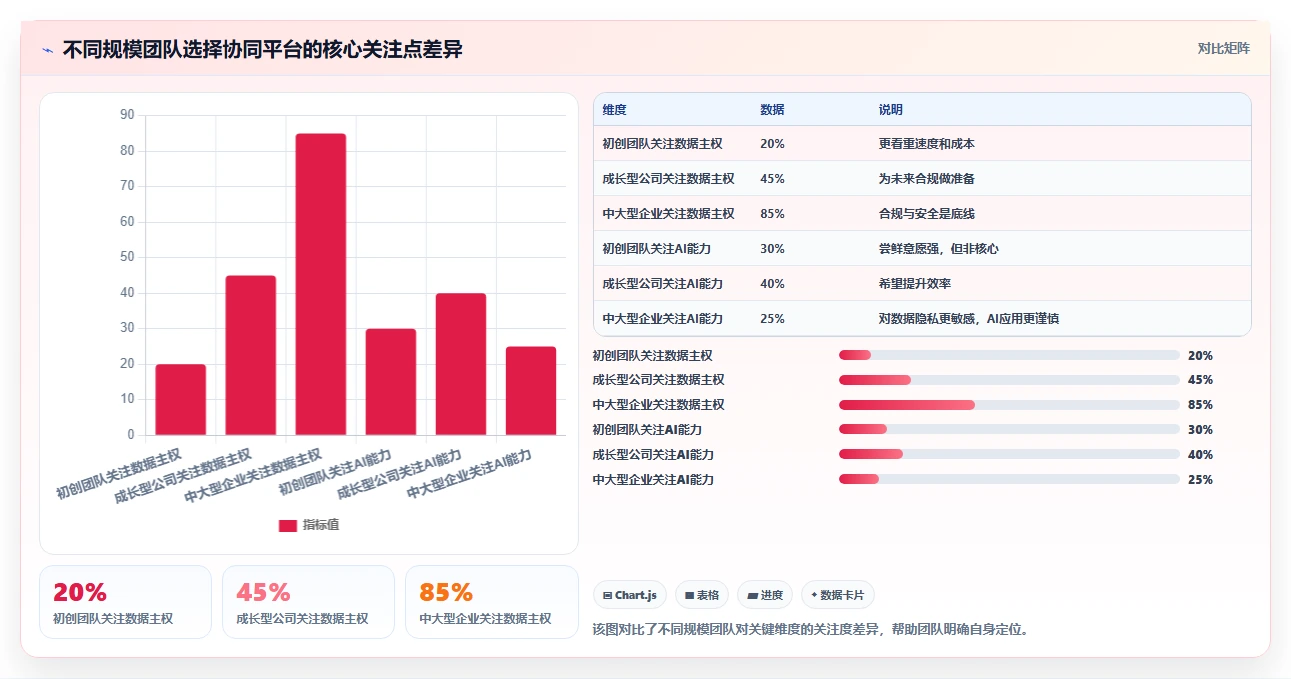Click table cell 更看重速度和成本
Screen dimensions: 1291x679
927,144
